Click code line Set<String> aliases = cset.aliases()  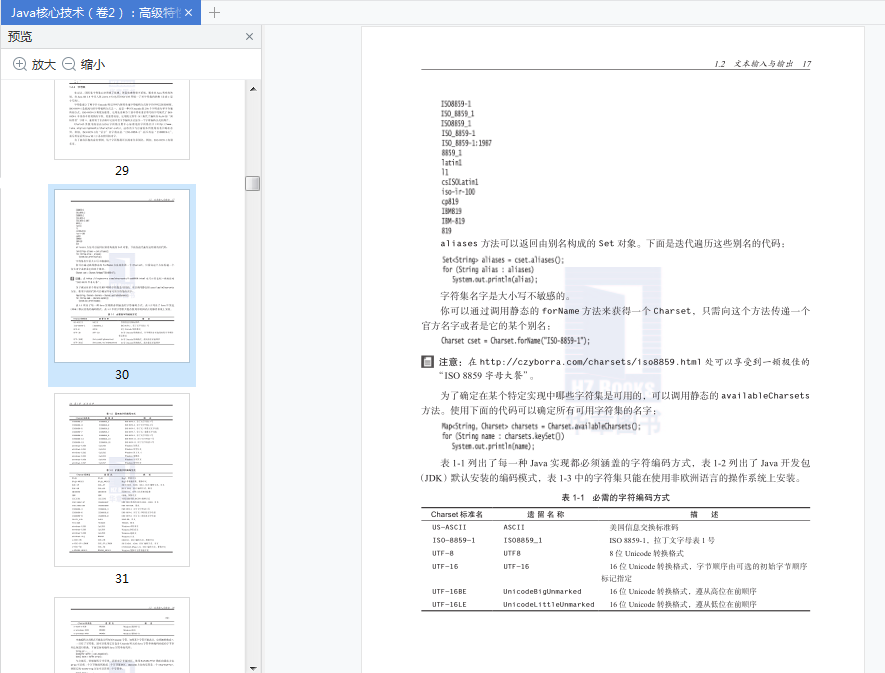coord(502,260)
